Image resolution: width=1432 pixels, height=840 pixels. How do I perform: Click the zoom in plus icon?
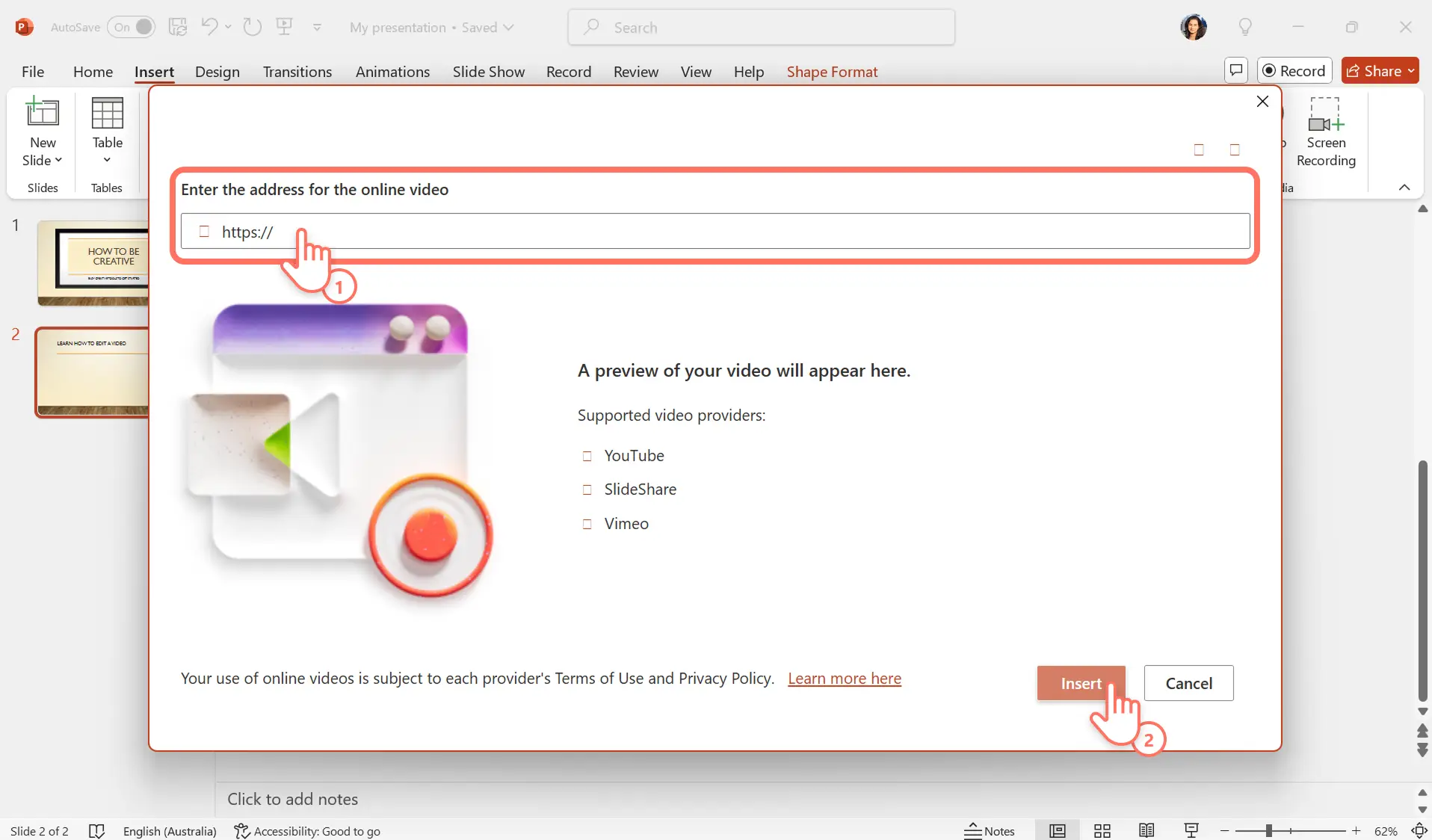click(x=1356, y=831)
